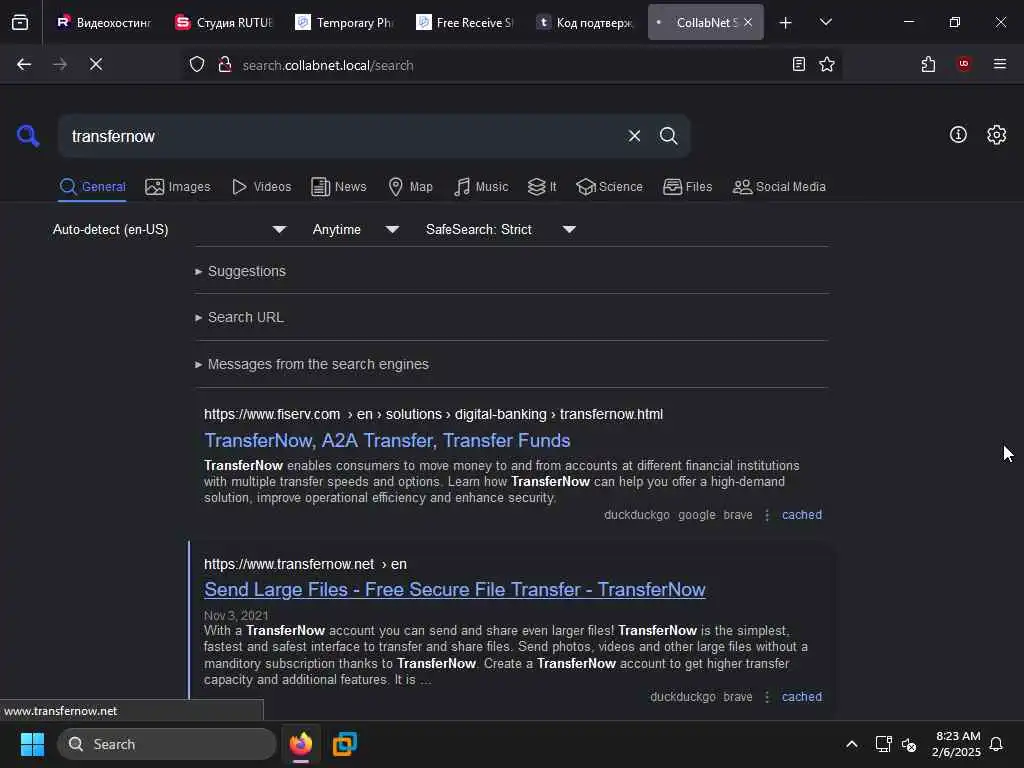This screenshot has width=1024, height=768.
Task: Open the About info icon
Action: pos(958,135)
